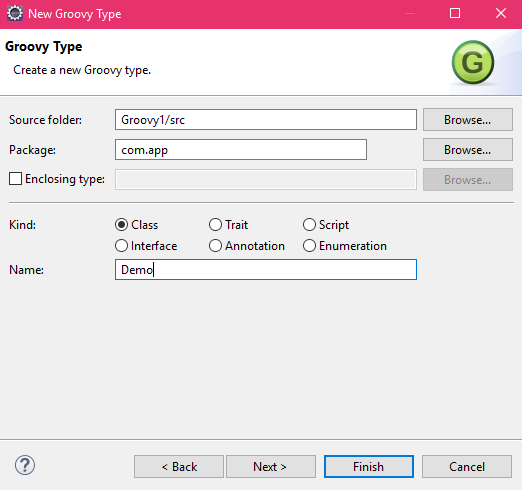Go Back to previous wizard page
The image size is (522, 490).
click(x=179, y=467)
